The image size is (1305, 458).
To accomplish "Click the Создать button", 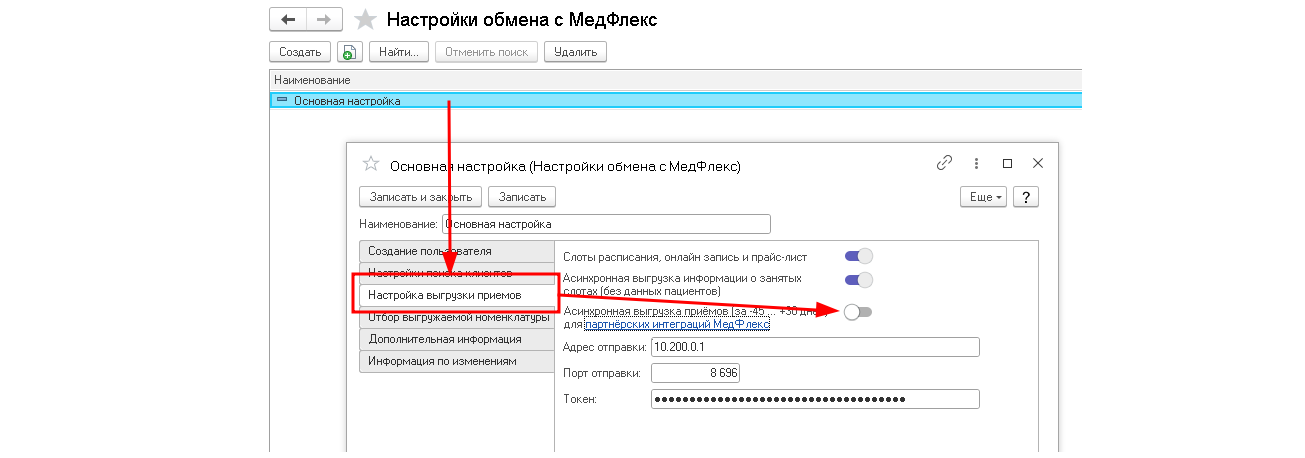I will 300,52.
